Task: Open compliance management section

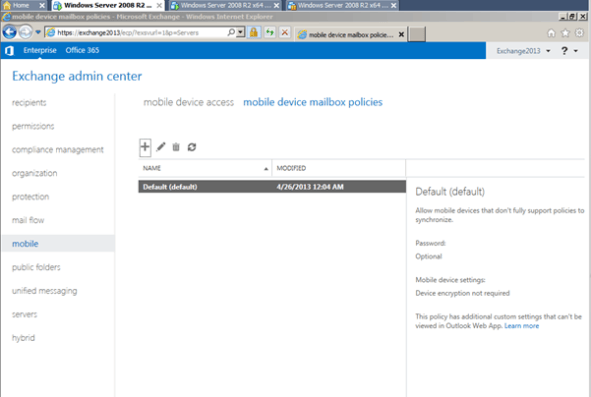Action: click(58, 150)
